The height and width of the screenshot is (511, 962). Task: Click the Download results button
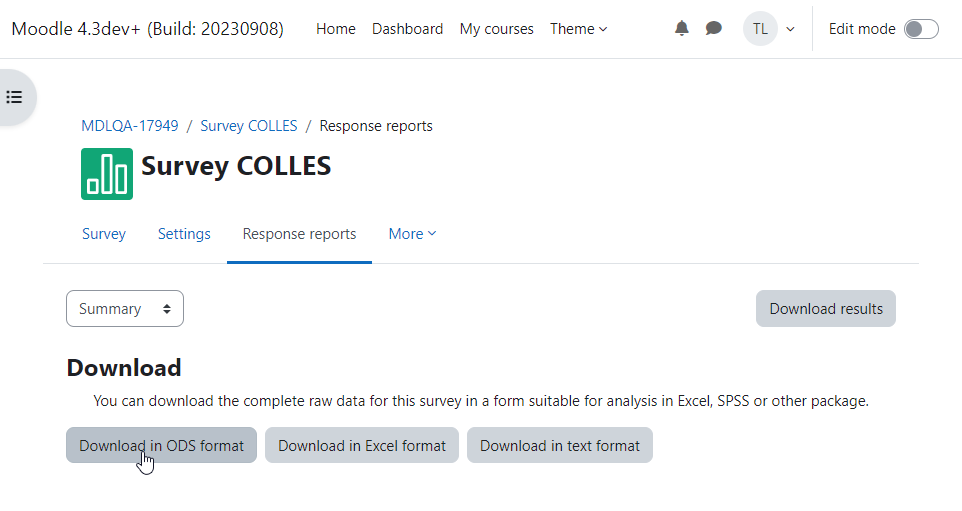826,309
